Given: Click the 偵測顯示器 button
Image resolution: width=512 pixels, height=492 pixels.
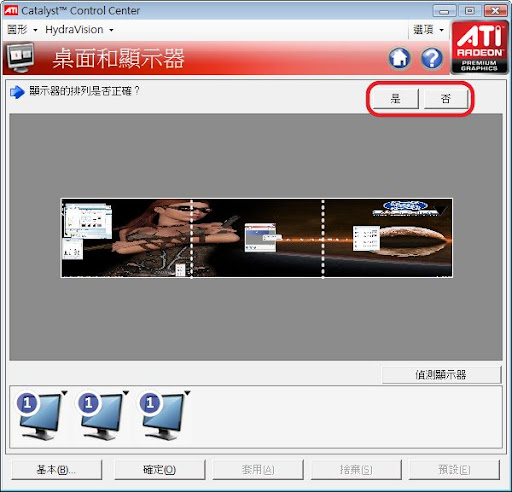Looking at the screenshot, I should 441,375.
